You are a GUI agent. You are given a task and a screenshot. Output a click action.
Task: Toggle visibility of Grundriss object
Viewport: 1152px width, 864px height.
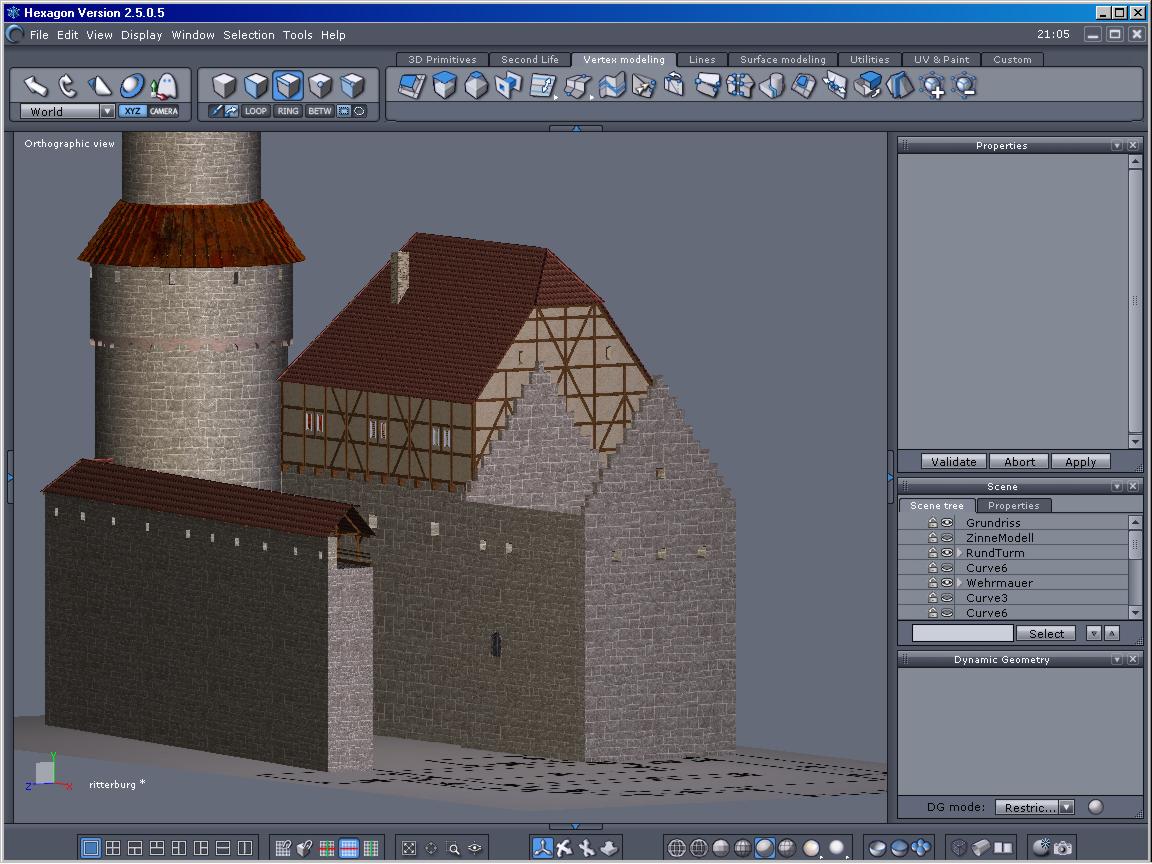point(947,523)
